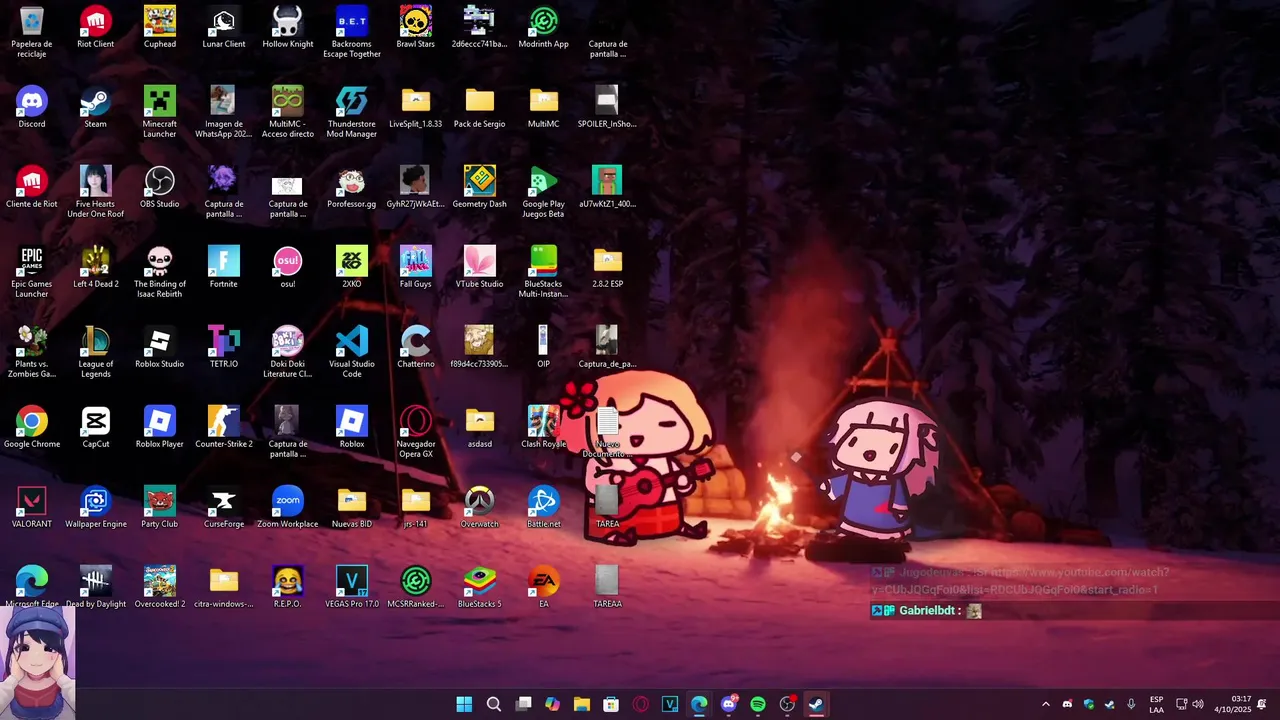Open Visual Studio Code shortcut
Image resolution: width=1280 pixels, height=720 pixels.
[352, 351]
